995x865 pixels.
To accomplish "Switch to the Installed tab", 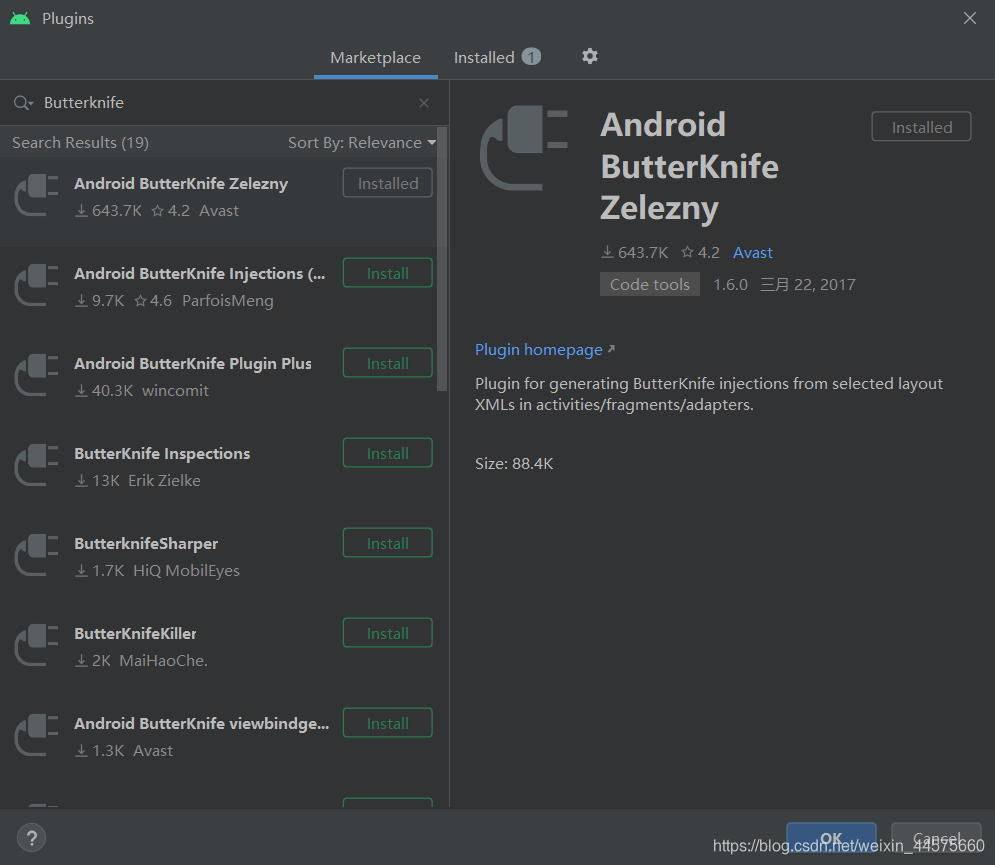I will [484, 57].
